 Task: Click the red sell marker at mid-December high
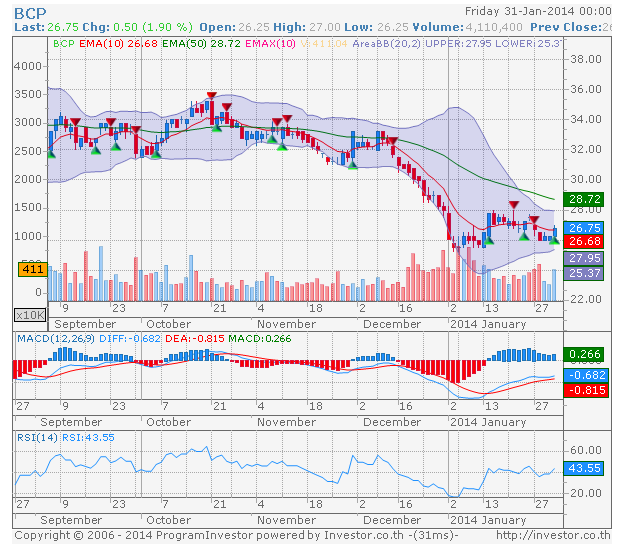(393, 141)
